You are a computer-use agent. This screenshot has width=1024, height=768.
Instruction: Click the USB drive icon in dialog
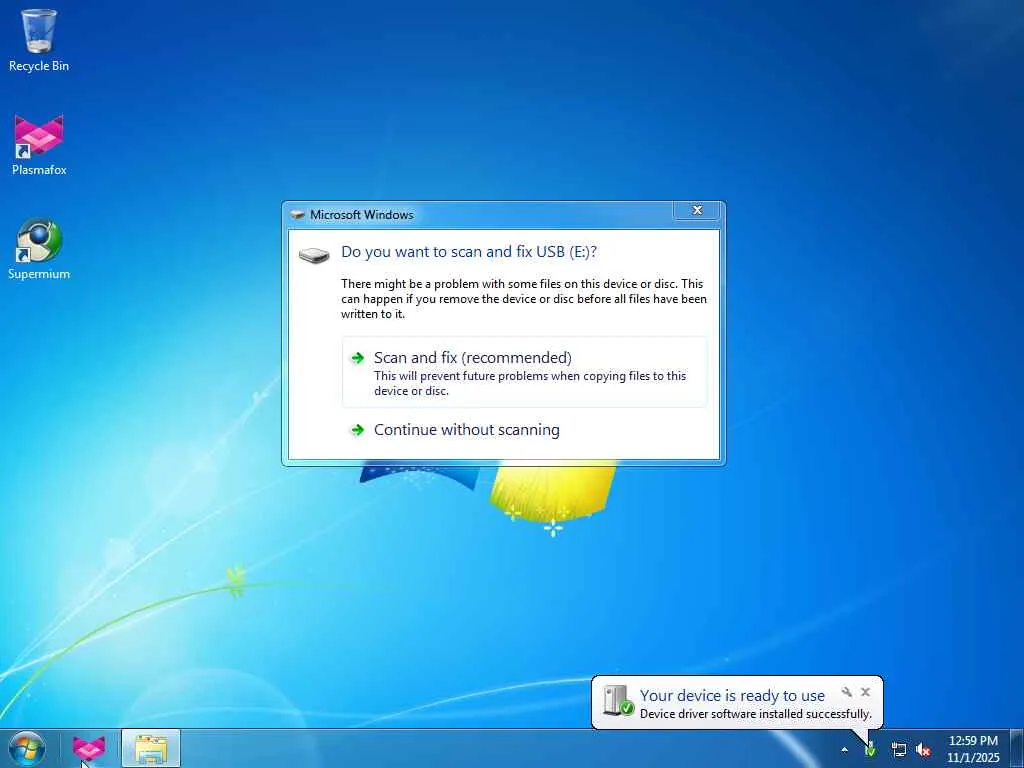(x=314, y=255)
